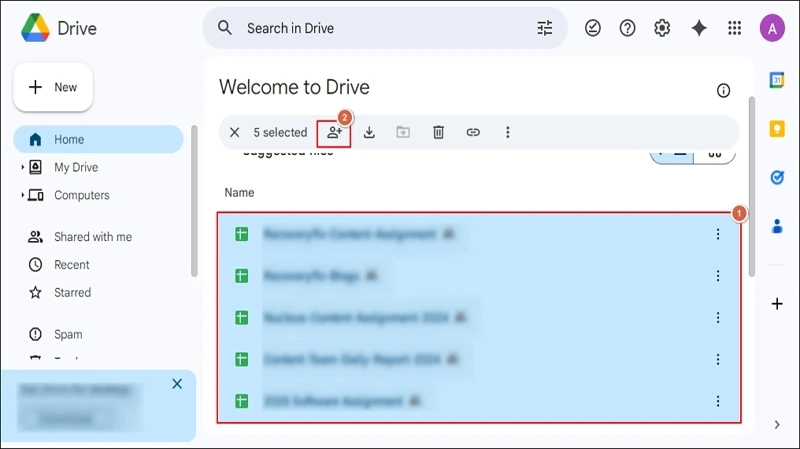Switch to grid layout view

pyautogui.click(x=715, y=155)
